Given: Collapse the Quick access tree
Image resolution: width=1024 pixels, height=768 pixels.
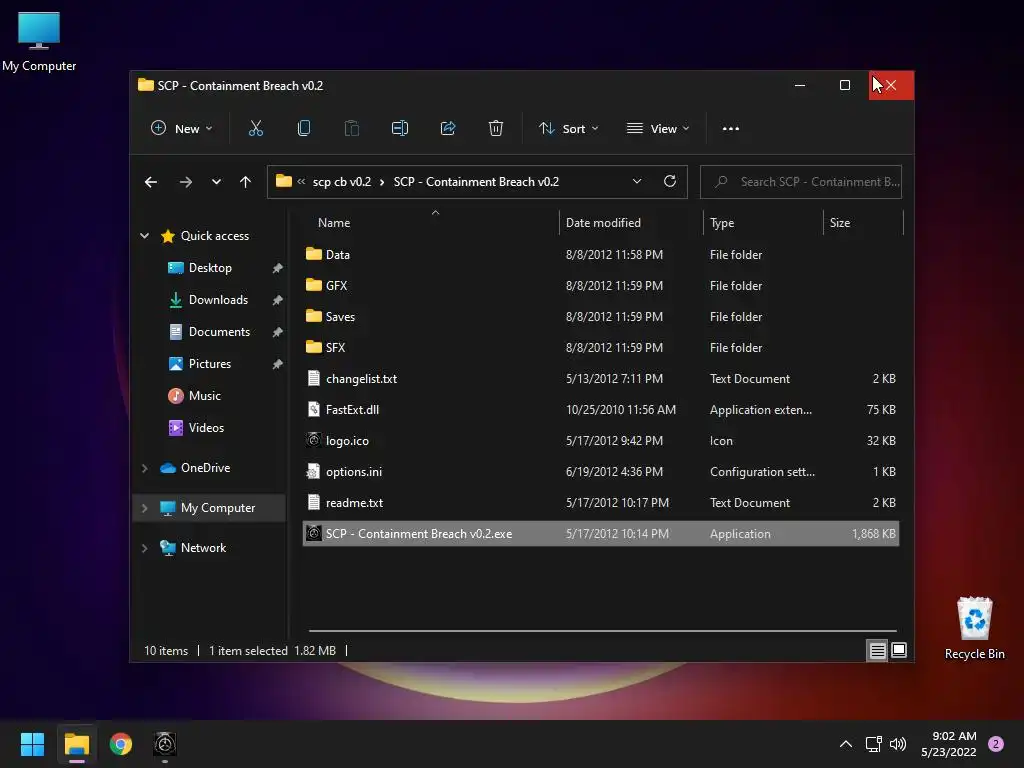Looking at the screenshot, I should coord(144,236).
